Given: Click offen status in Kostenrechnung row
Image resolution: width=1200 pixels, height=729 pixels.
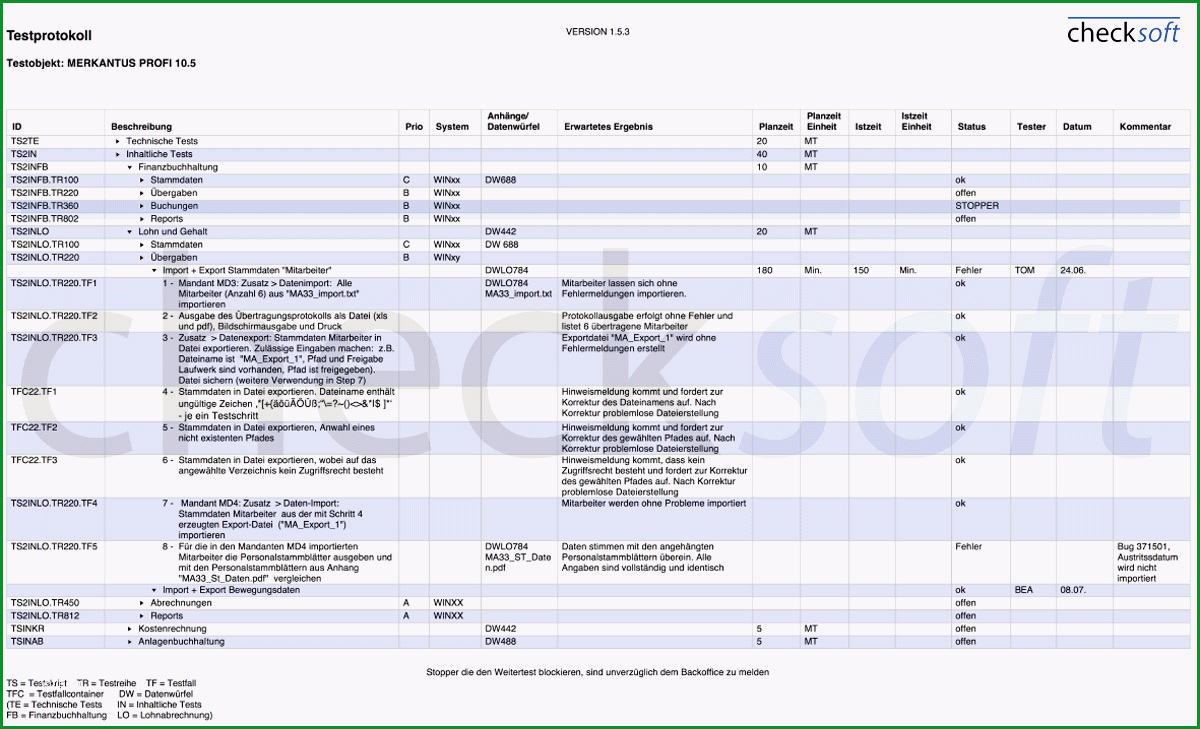Looking at the screenshot, I should point(966,629).
